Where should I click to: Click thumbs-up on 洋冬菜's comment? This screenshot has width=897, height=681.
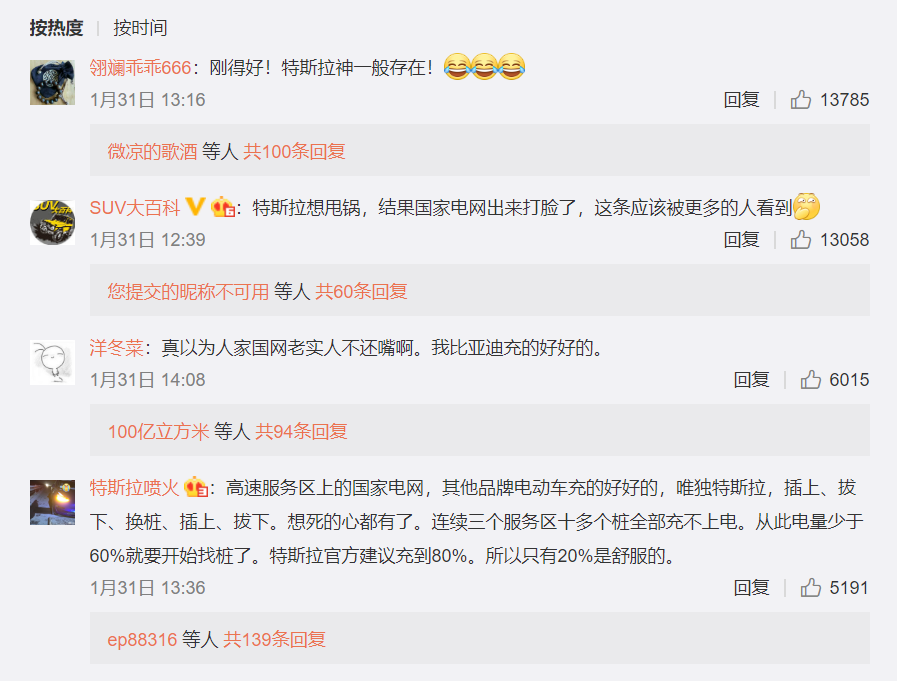click(x=811, y=379)
